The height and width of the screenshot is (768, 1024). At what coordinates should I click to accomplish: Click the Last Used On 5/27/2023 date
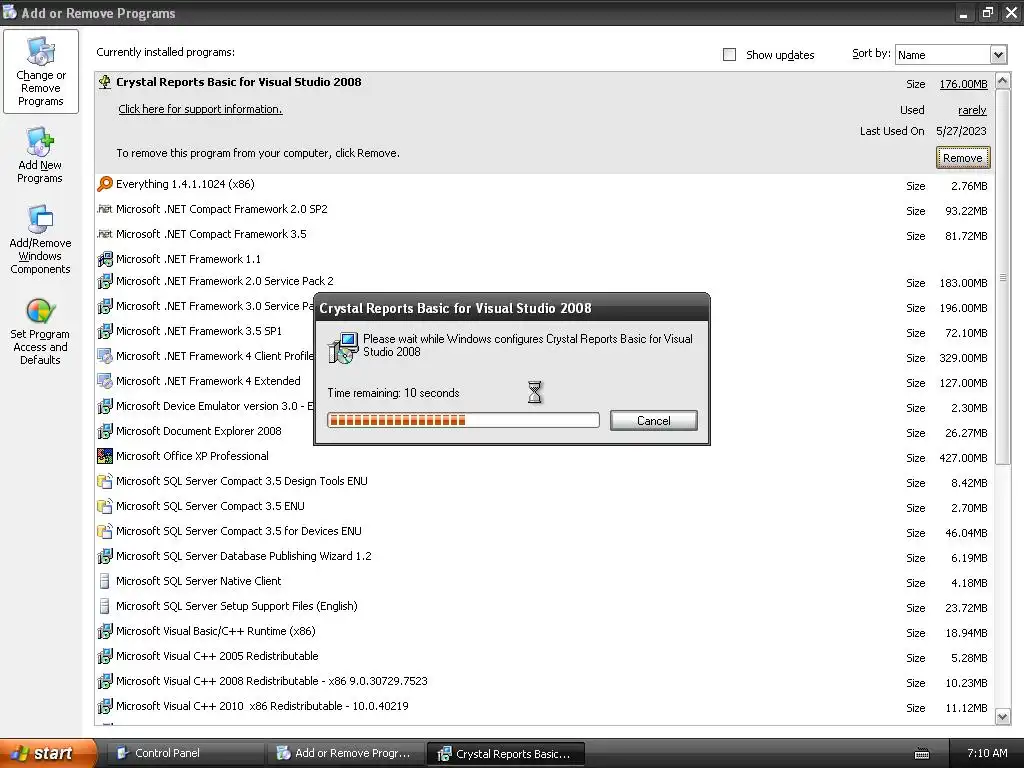[961, 131]
